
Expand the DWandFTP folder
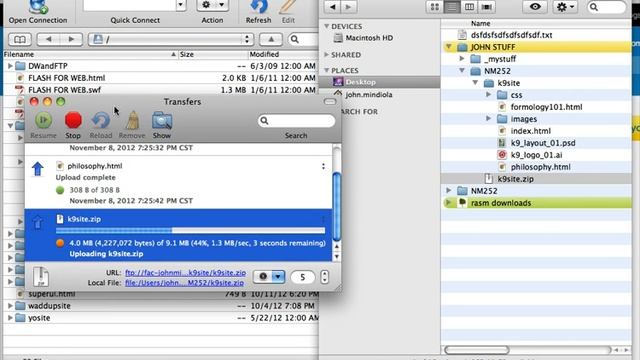(x=10, y=66)
